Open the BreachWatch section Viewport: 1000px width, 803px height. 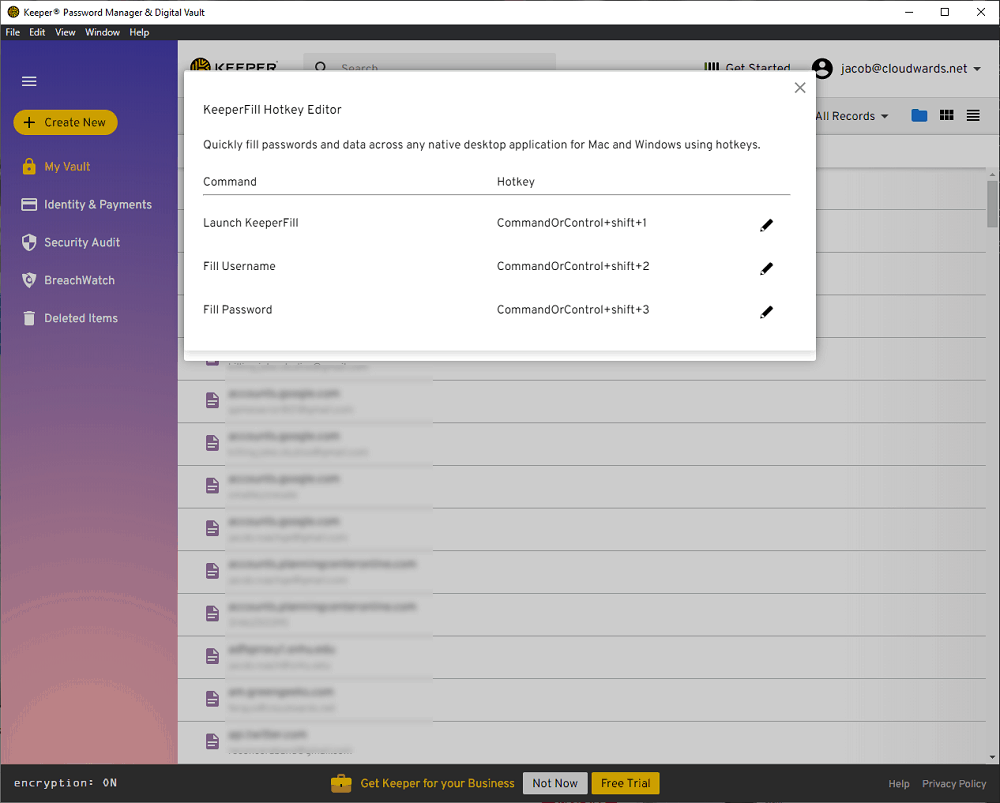79,280
